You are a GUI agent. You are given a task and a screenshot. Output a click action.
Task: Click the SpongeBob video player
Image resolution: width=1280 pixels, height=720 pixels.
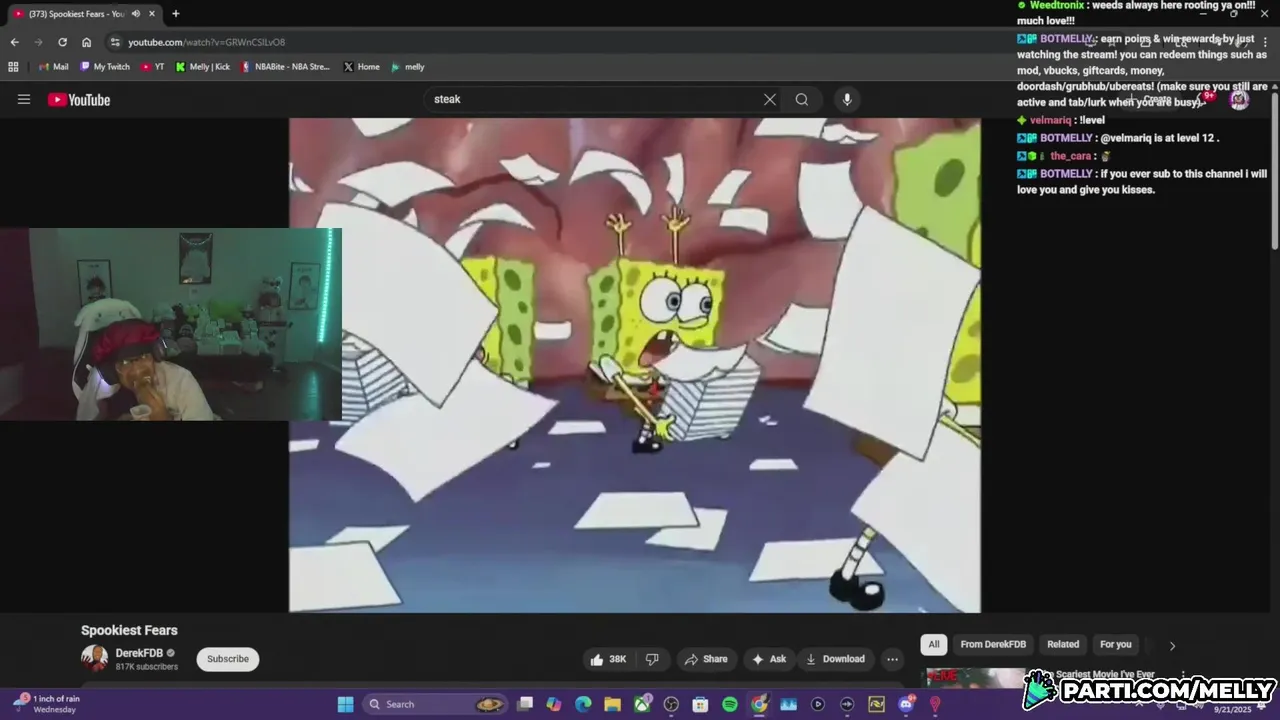[635, 365]
